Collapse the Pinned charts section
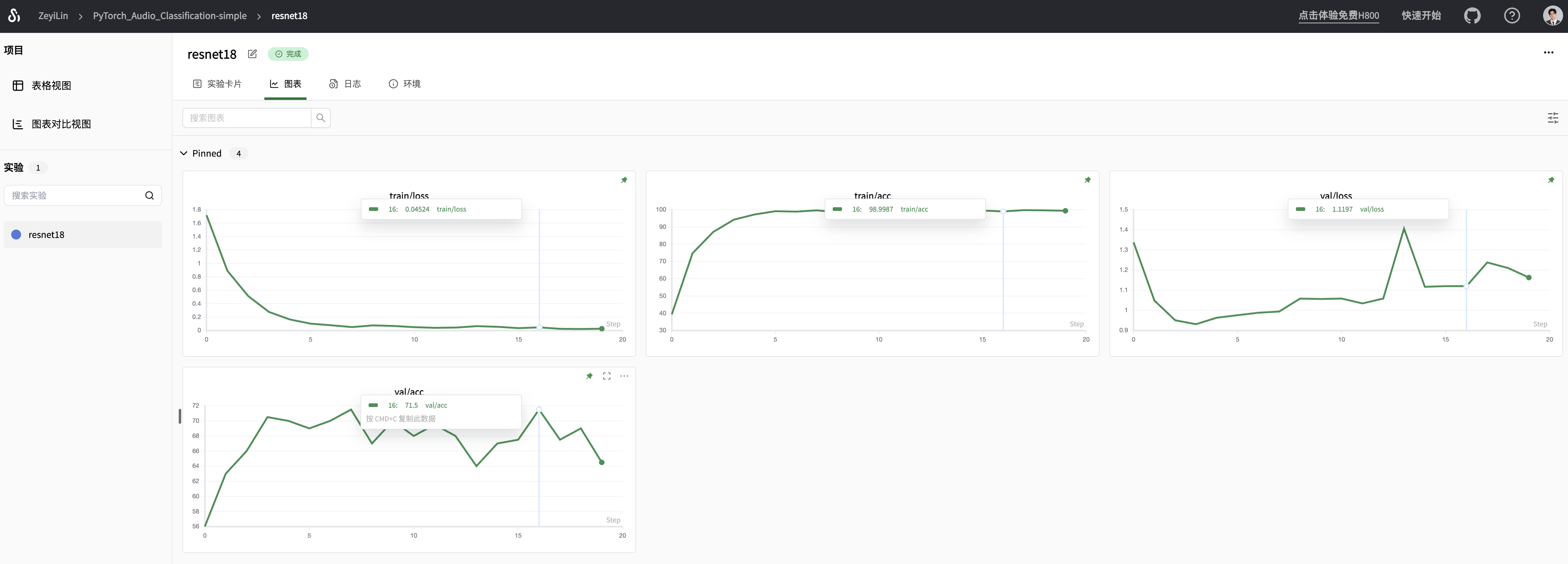This screenshot has width=1568, height=564. pyautogui.click(x=184, y=153)
